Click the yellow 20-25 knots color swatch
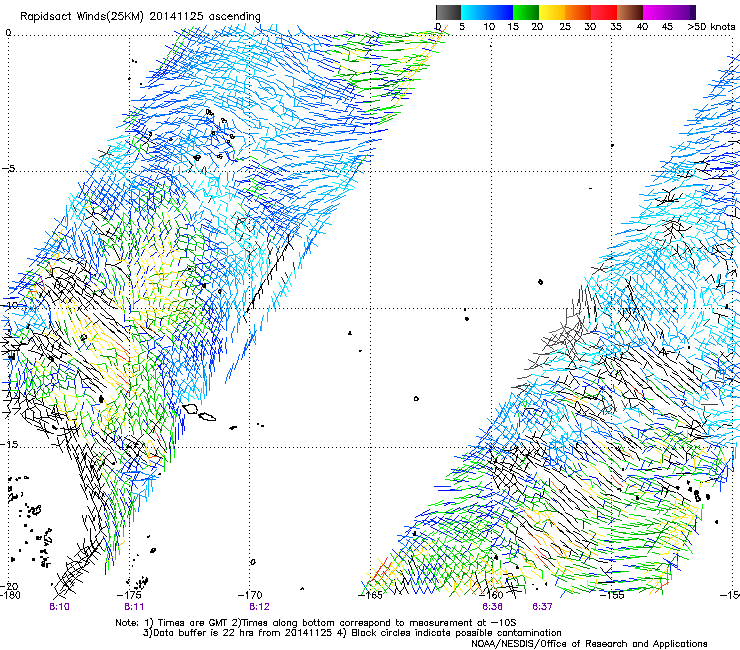 coord(552,12)
